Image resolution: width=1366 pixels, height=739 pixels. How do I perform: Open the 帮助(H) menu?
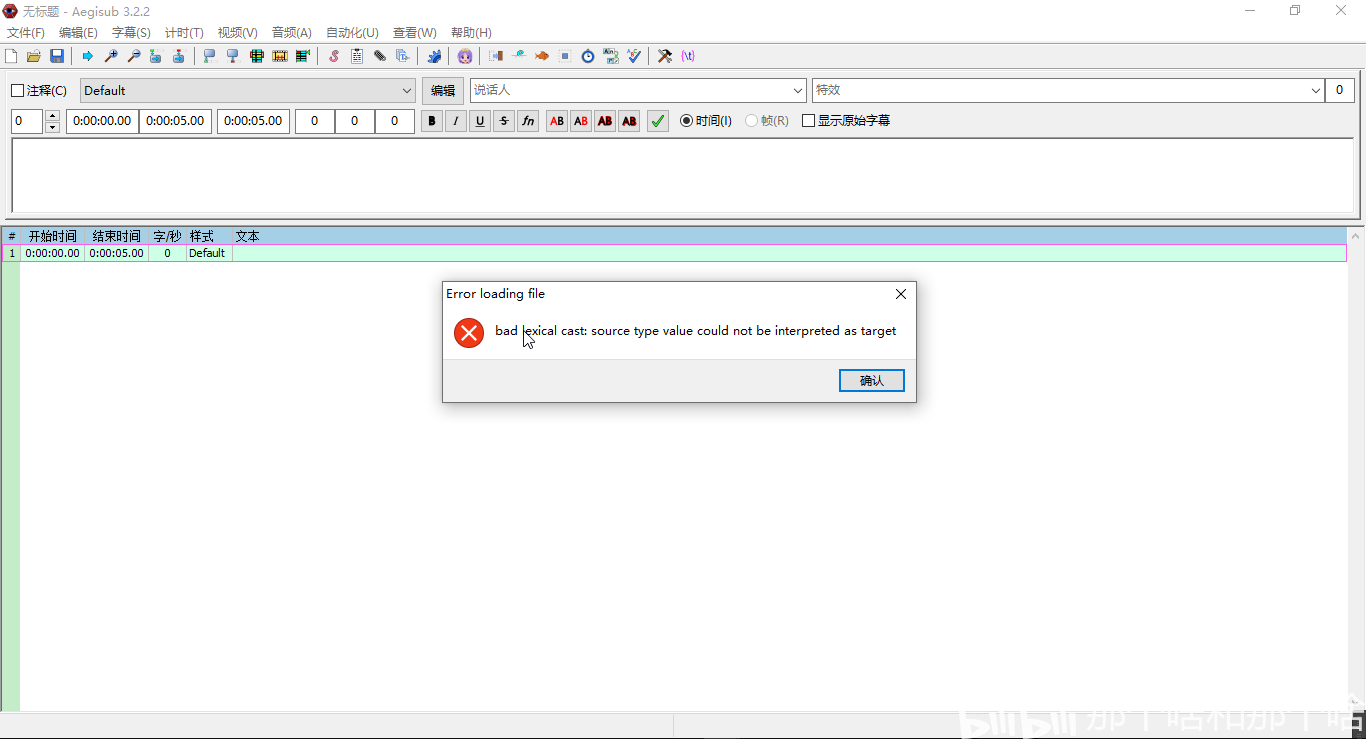point(471,33)
